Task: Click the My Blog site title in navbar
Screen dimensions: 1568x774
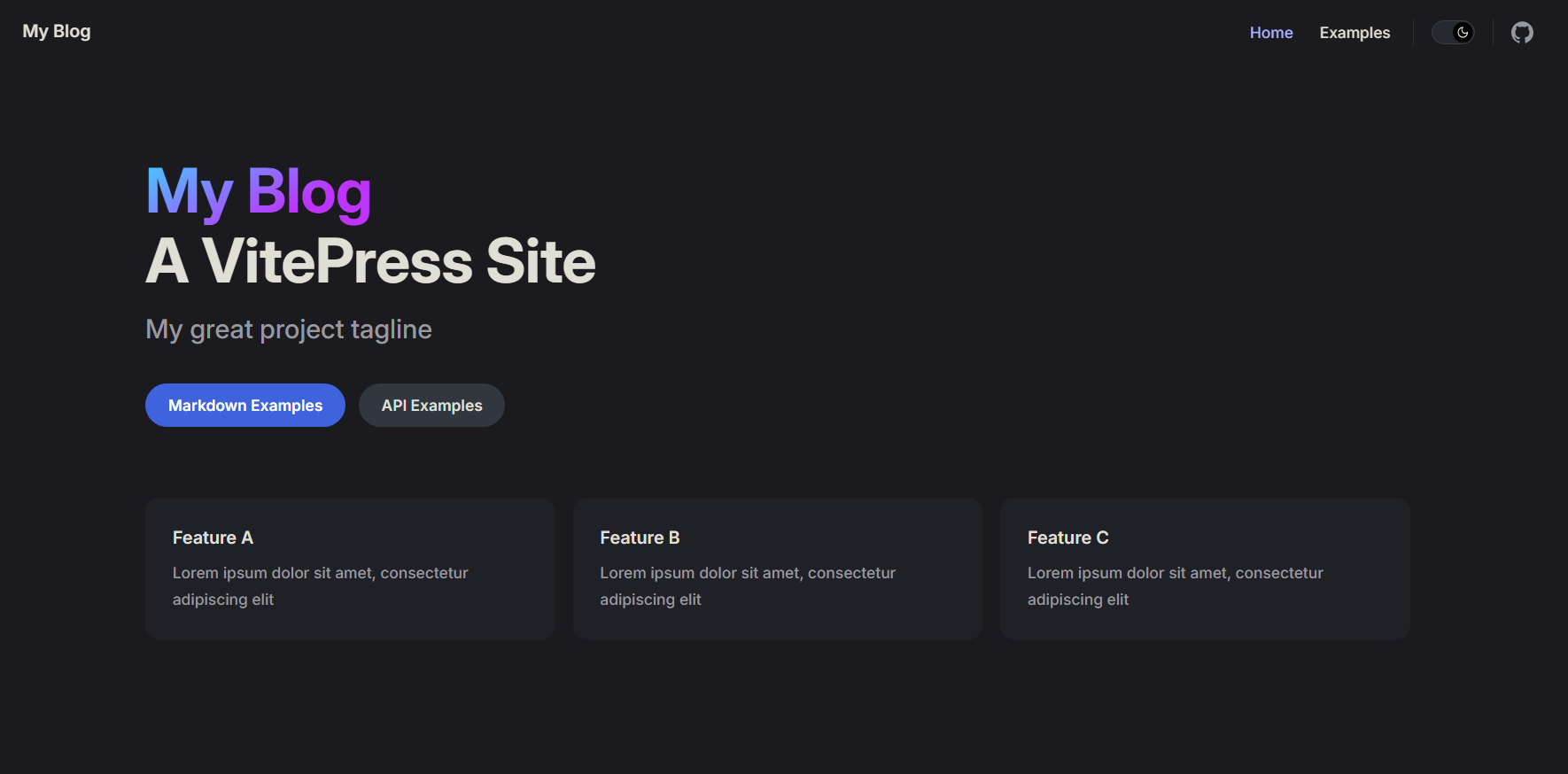Action: [57, 32]
